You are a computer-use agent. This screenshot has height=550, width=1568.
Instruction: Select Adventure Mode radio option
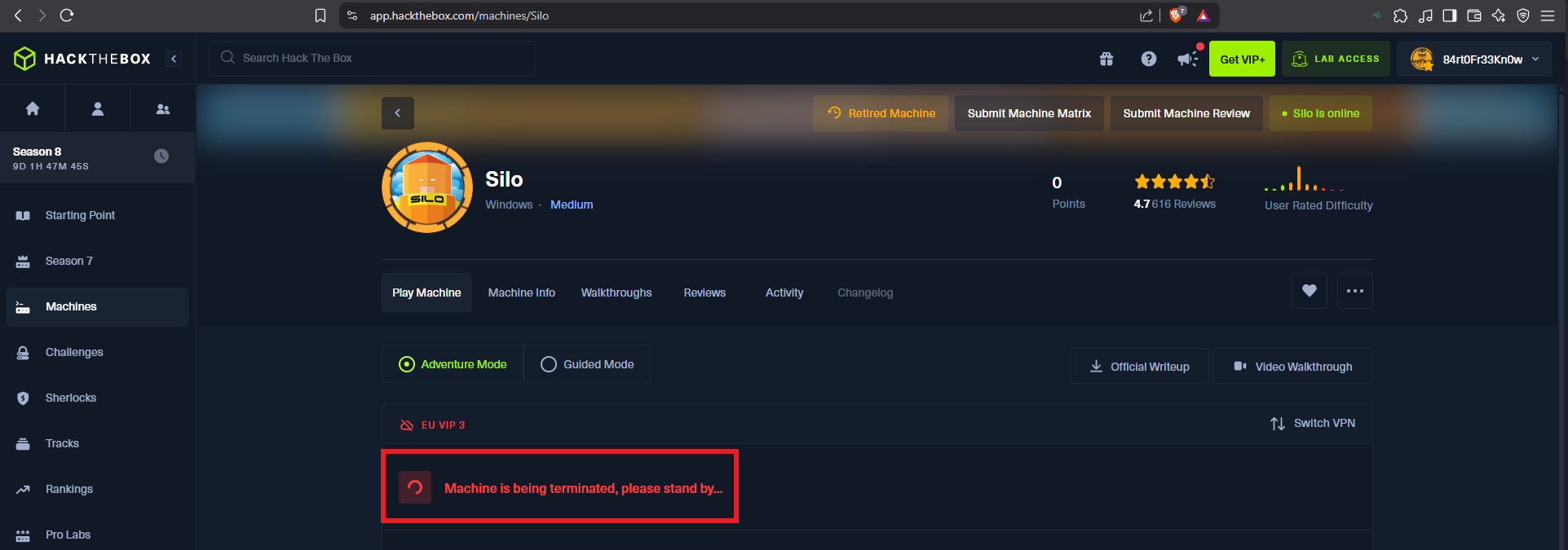[453, 364]
